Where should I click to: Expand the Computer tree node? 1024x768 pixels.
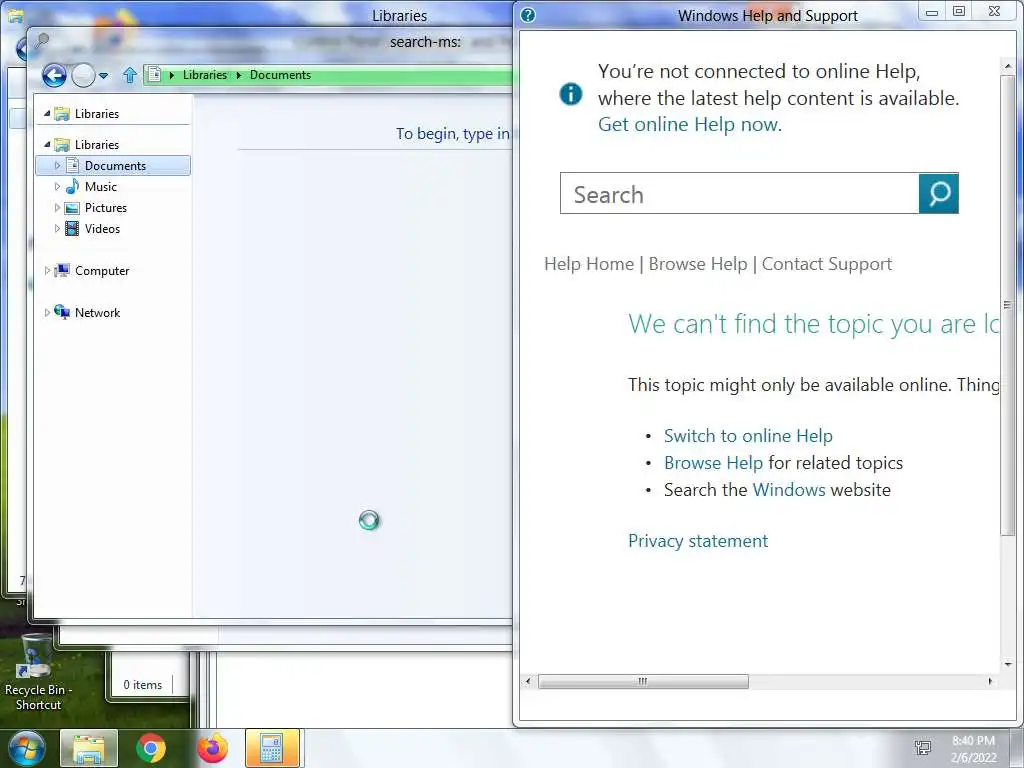point(47,270)
